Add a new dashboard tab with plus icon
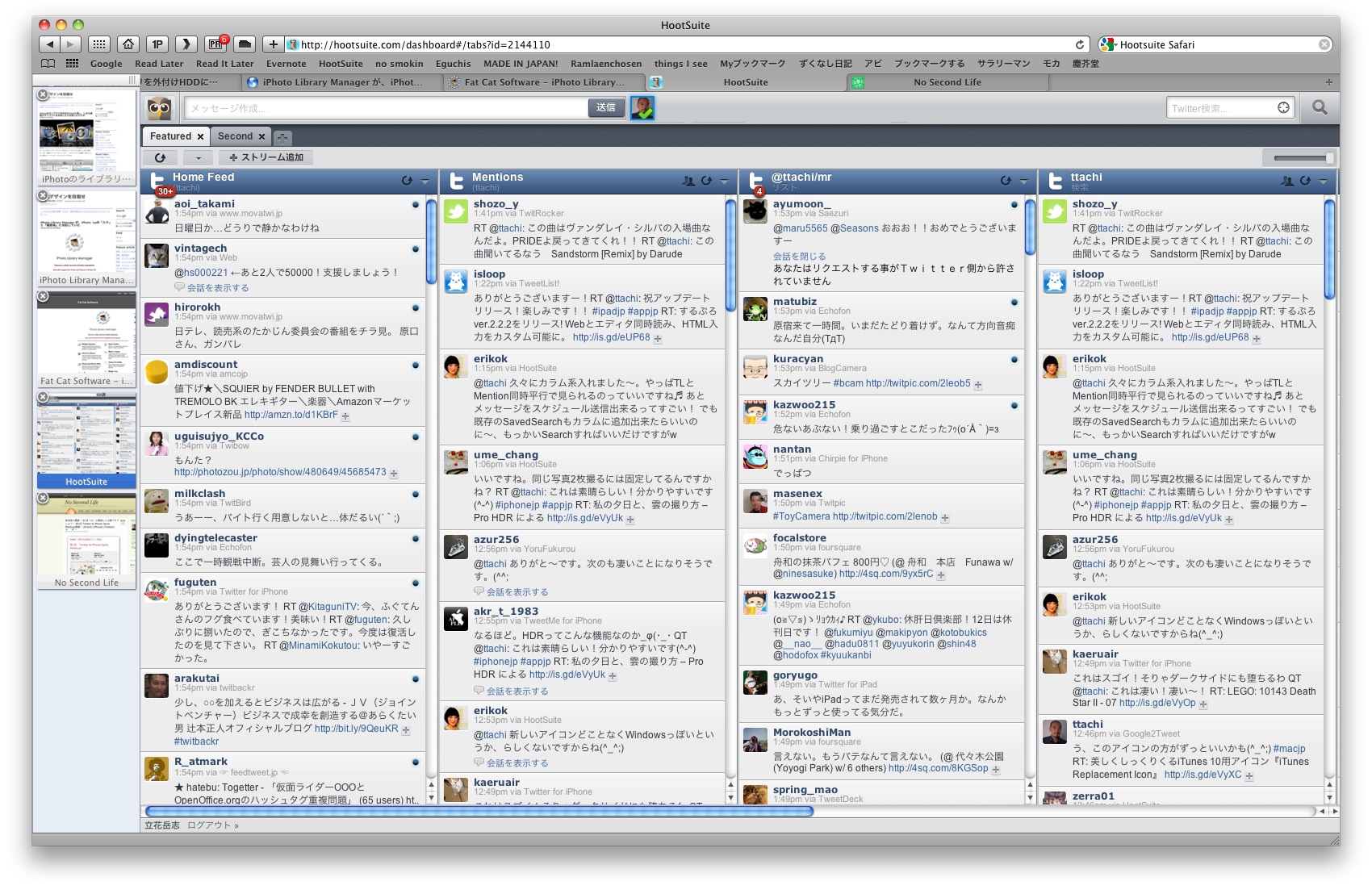1372x894 pixels. click(x=282, y=137)
